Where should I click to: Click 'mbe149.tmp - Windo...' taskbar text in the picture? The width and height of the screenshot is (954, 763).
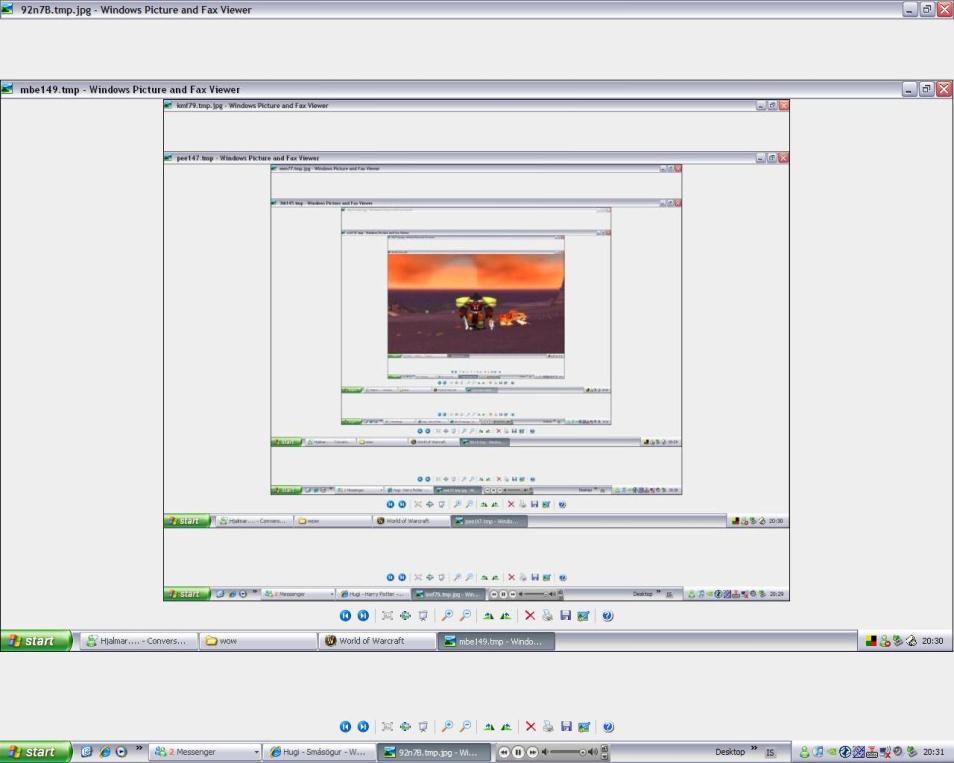(500, 641)
